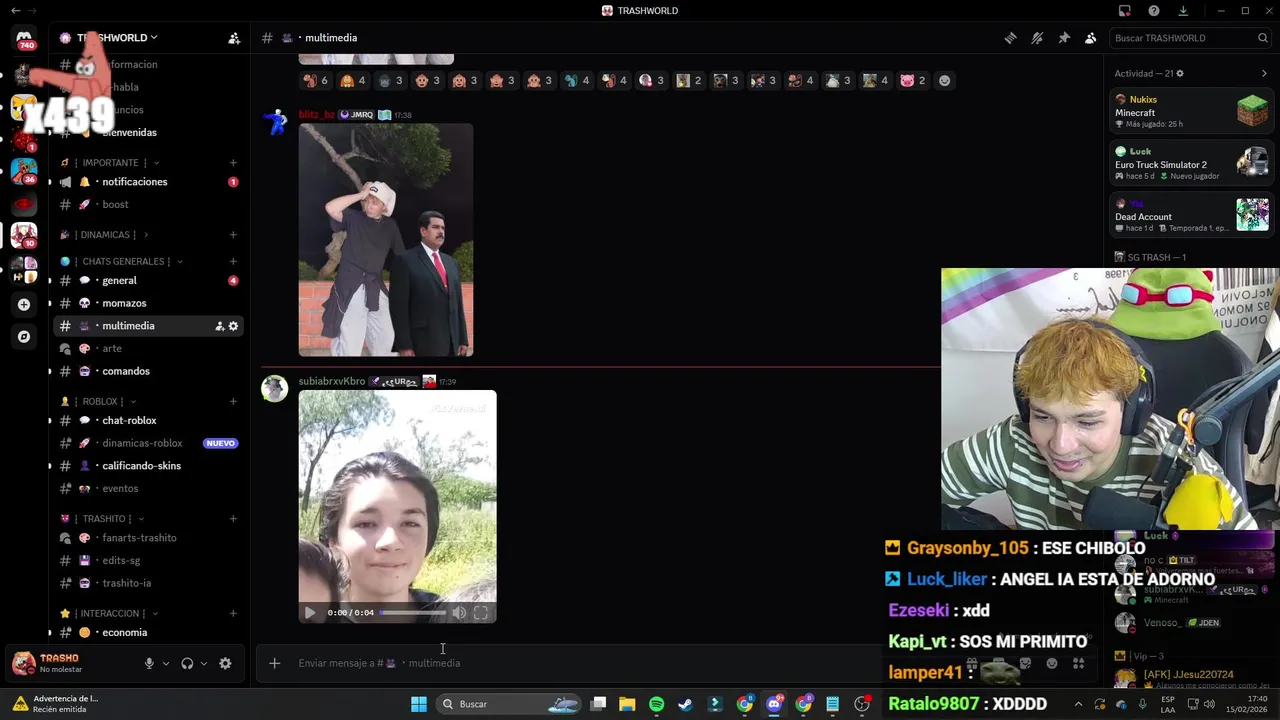This screenshot has height=720, width=1280.
Task: Click the subiabrxvKbro username
Action: pyautogui.click(x=331, y=382)
